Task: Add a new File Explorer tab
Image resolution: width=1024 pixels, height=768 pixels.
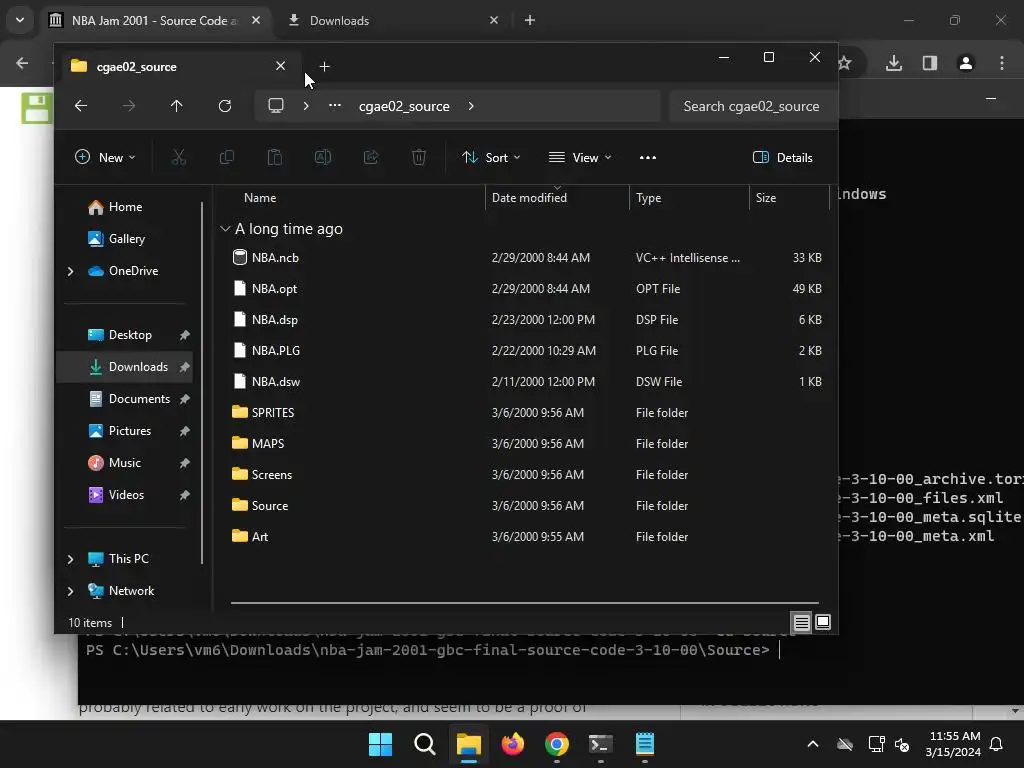Action: point(325,67)
